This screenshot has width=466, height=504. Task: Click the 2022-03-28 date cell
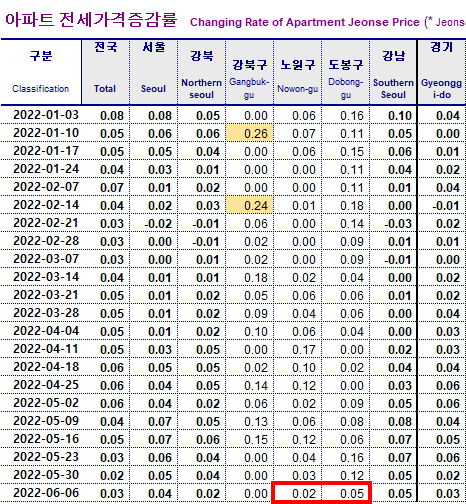click(x=41, y=313)
